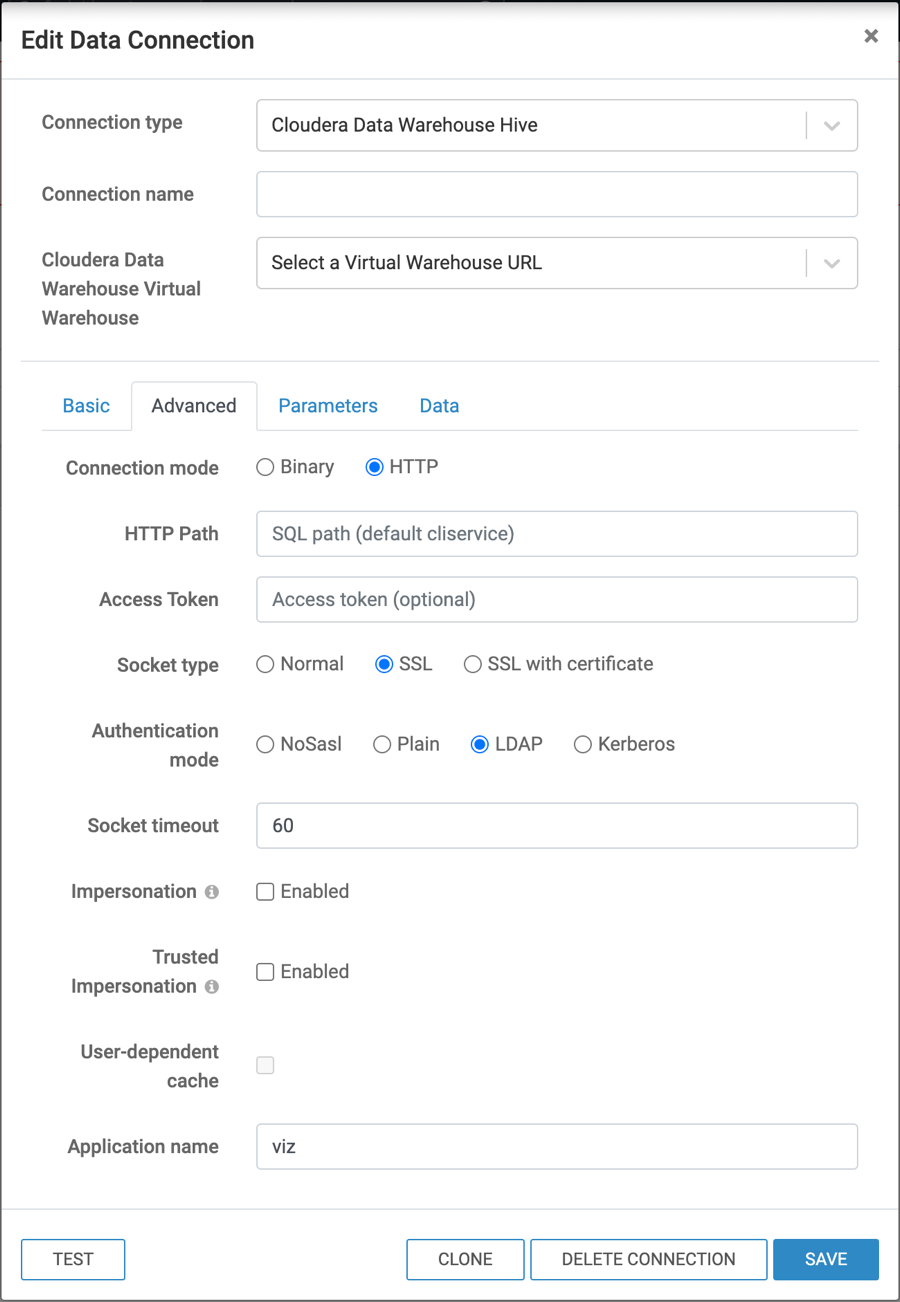Go to the Data tab
The image size is (900, 1302).
pyautogui.click(x=439, y=406)
